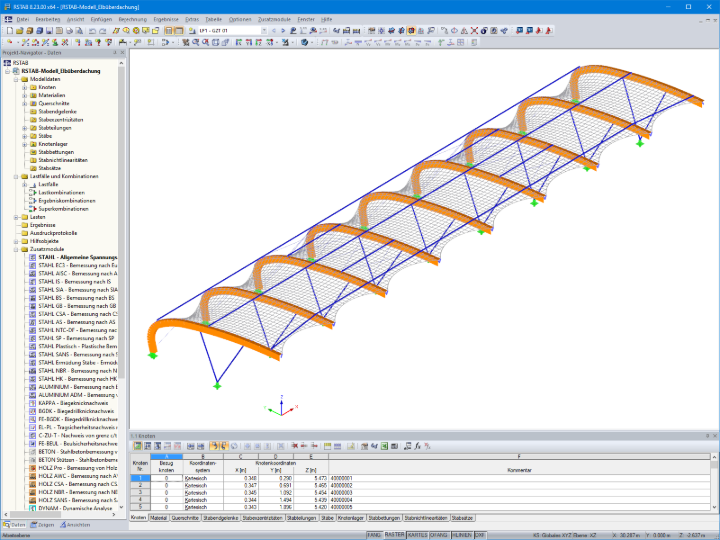Open the Datei menu
The image size is (720, 540).
click(22, 19)
